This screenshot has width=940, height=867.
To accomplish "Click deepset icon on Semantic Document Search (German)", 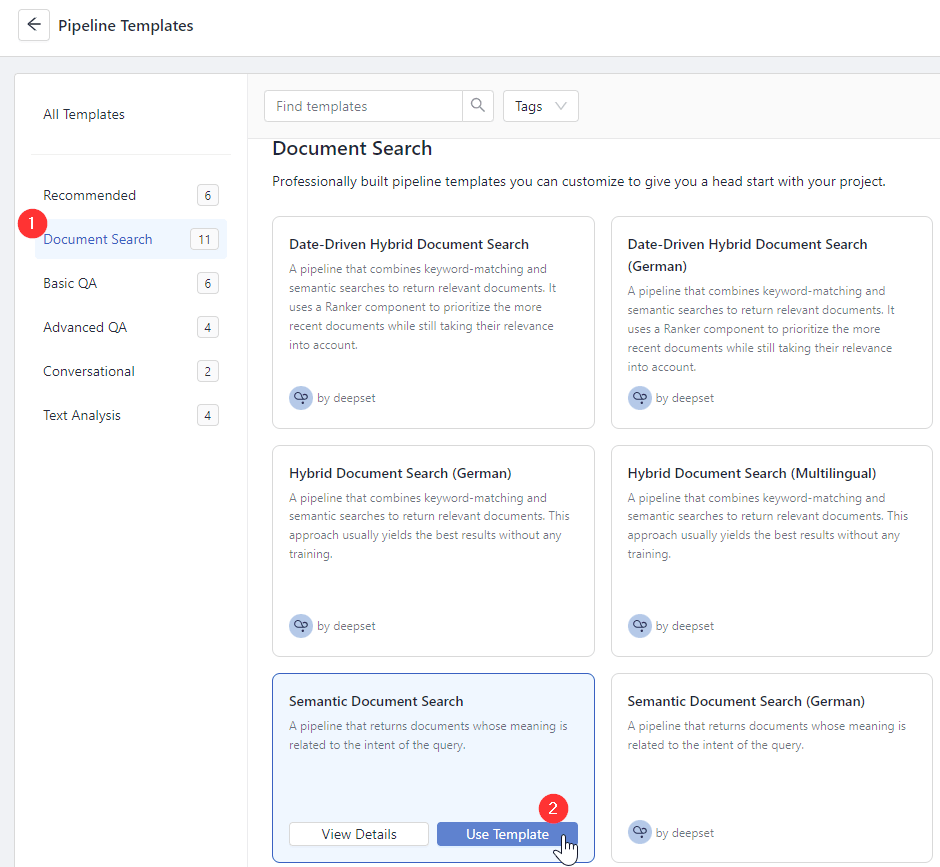I will 640,832.
